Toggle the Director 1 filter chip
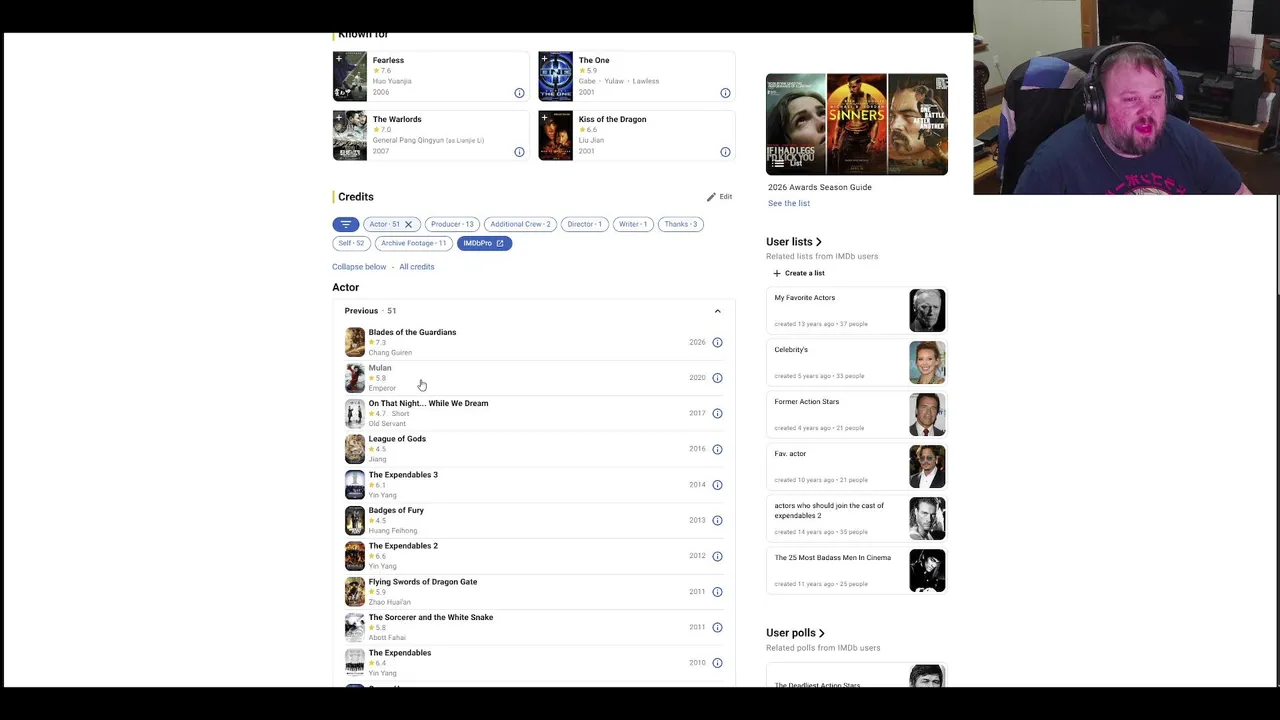Viewport: 1280px width, 720px height. [x=585, y=224]
